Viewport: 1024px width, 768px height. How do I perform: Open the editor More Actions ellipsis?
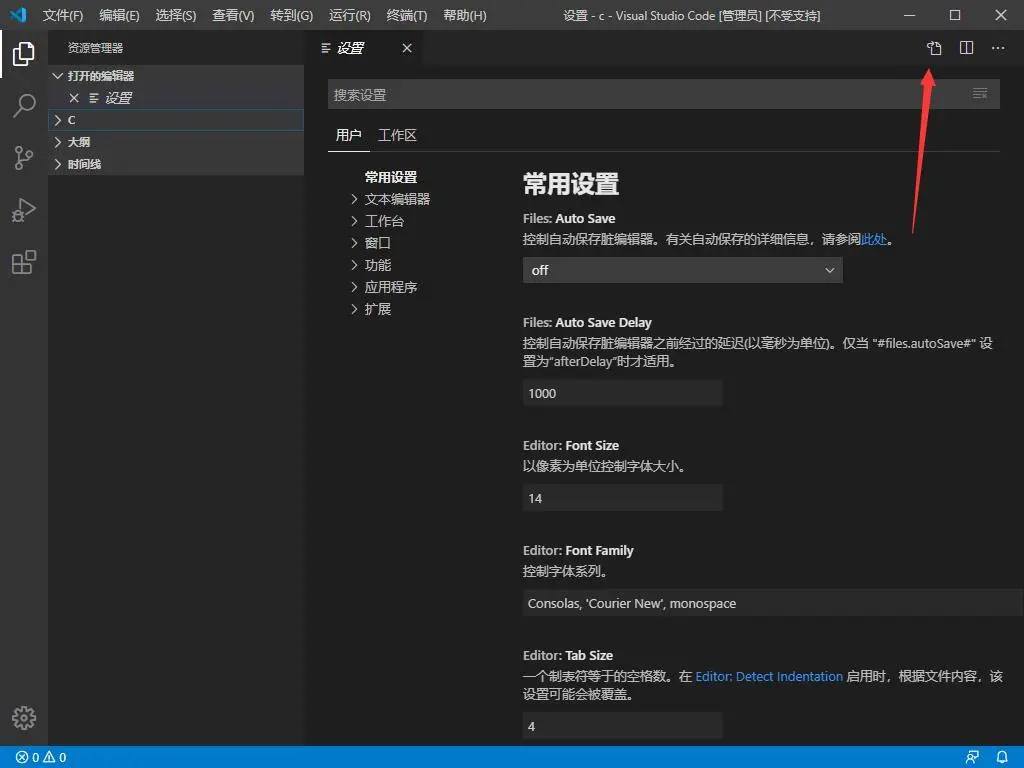(x=998, y=48)
